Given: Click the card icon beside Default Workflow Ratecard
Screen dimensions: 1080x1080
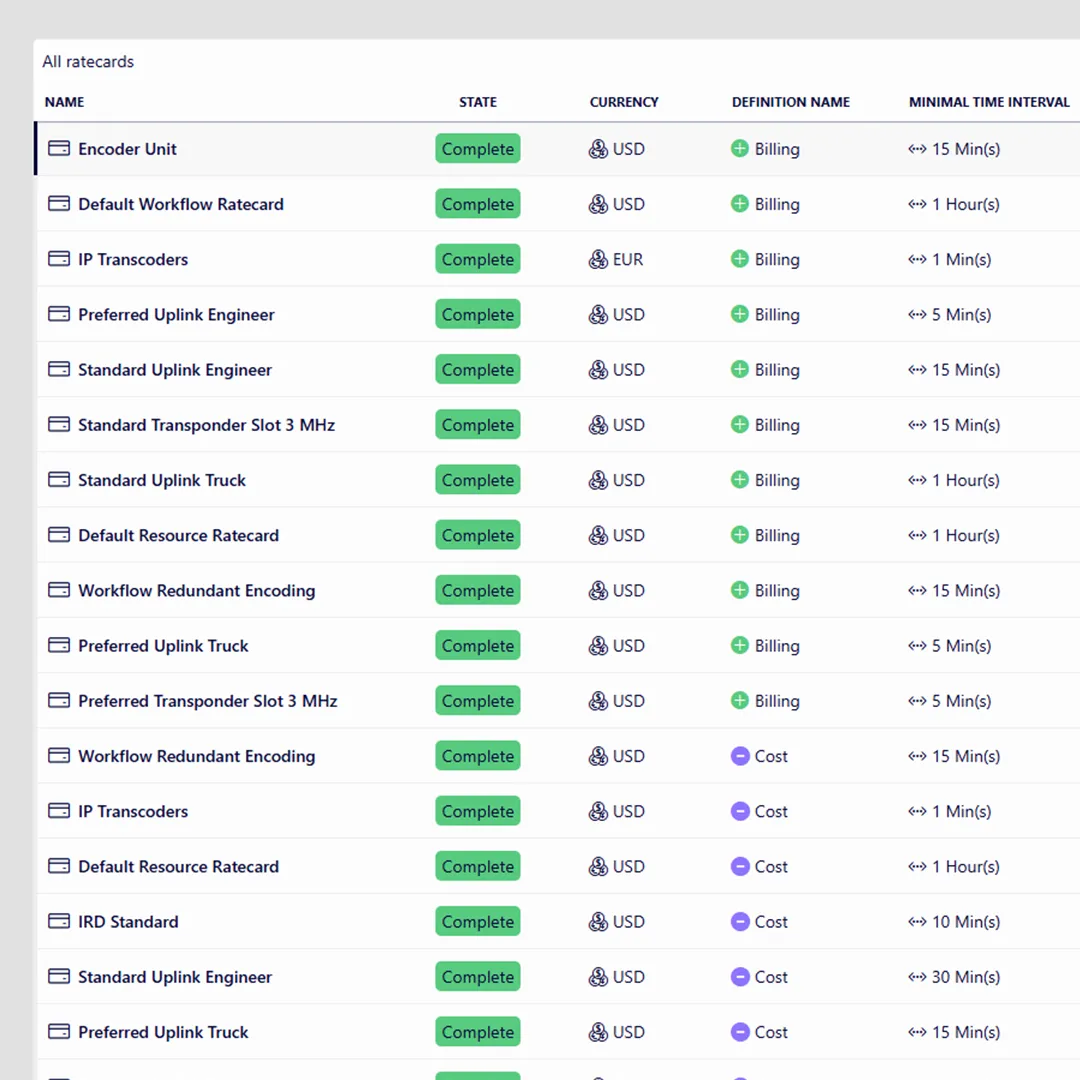Looking at the screenshot, I should click(59, 204).
